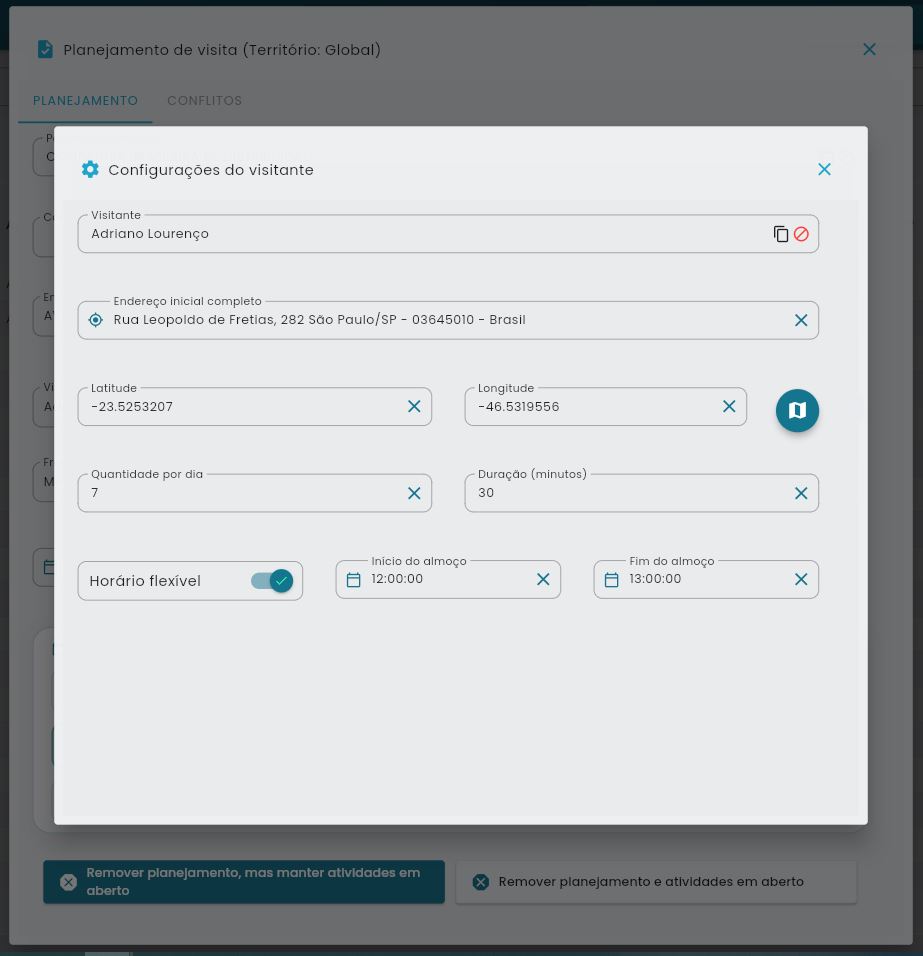The height and width of the screenshot is (956, 923).
Task: Clear the Duração (minutos) field
Action: [x=801, y=492]
